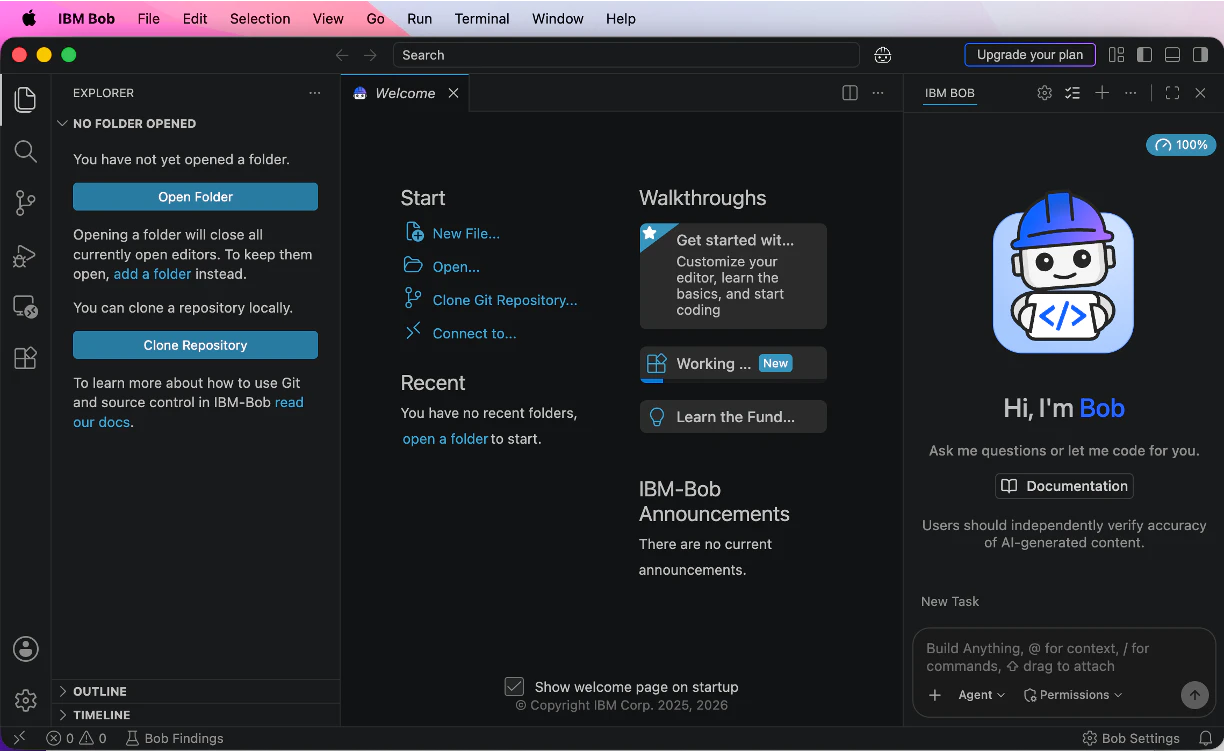Open the Terminal menu
The height and width of the screenshot is (752, 1224).
coord(482,18)
